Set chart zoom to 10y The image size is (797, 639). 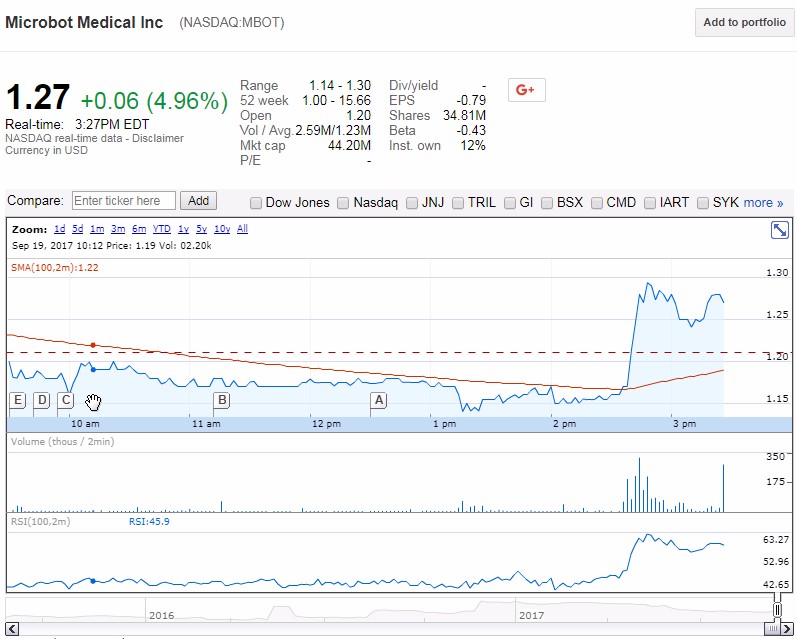tap(222, 229)
